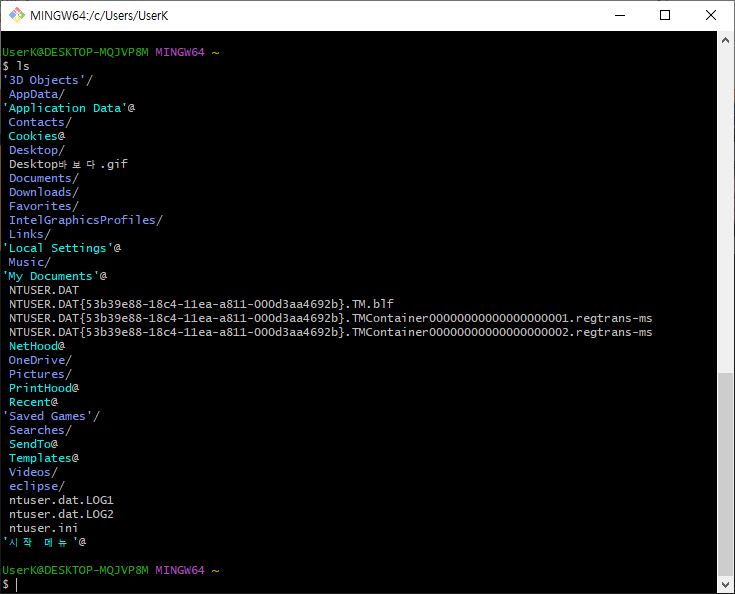Click the SendTo@ link entry
The height and width of the screenshot is (594, 735).
tap(33, 444)
